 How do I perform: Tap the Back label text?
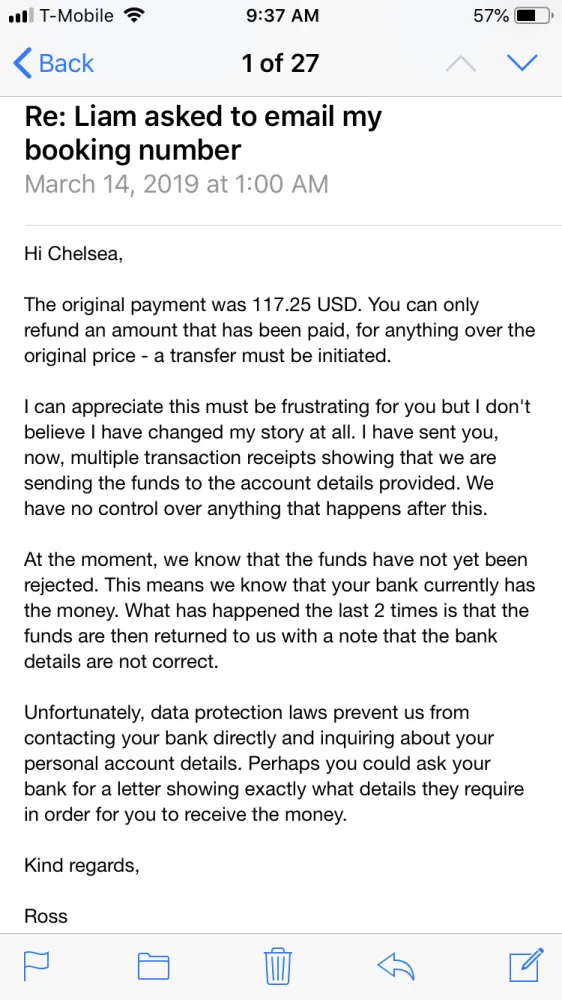click(66, 63)
